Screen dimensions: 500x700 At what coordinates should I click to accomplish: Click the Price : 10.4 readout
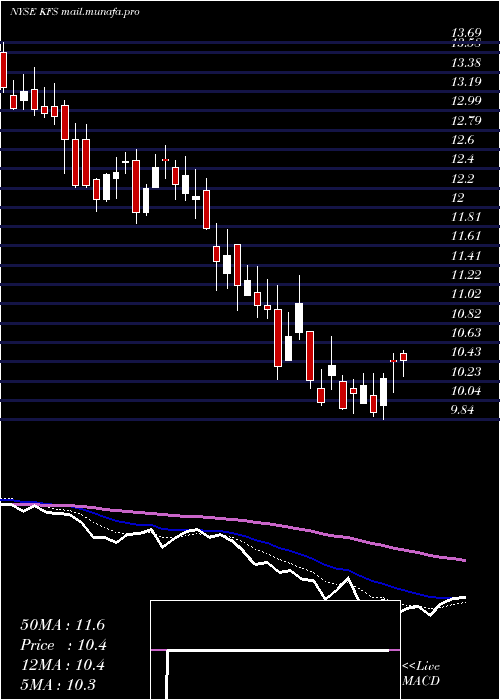(63, 645)
